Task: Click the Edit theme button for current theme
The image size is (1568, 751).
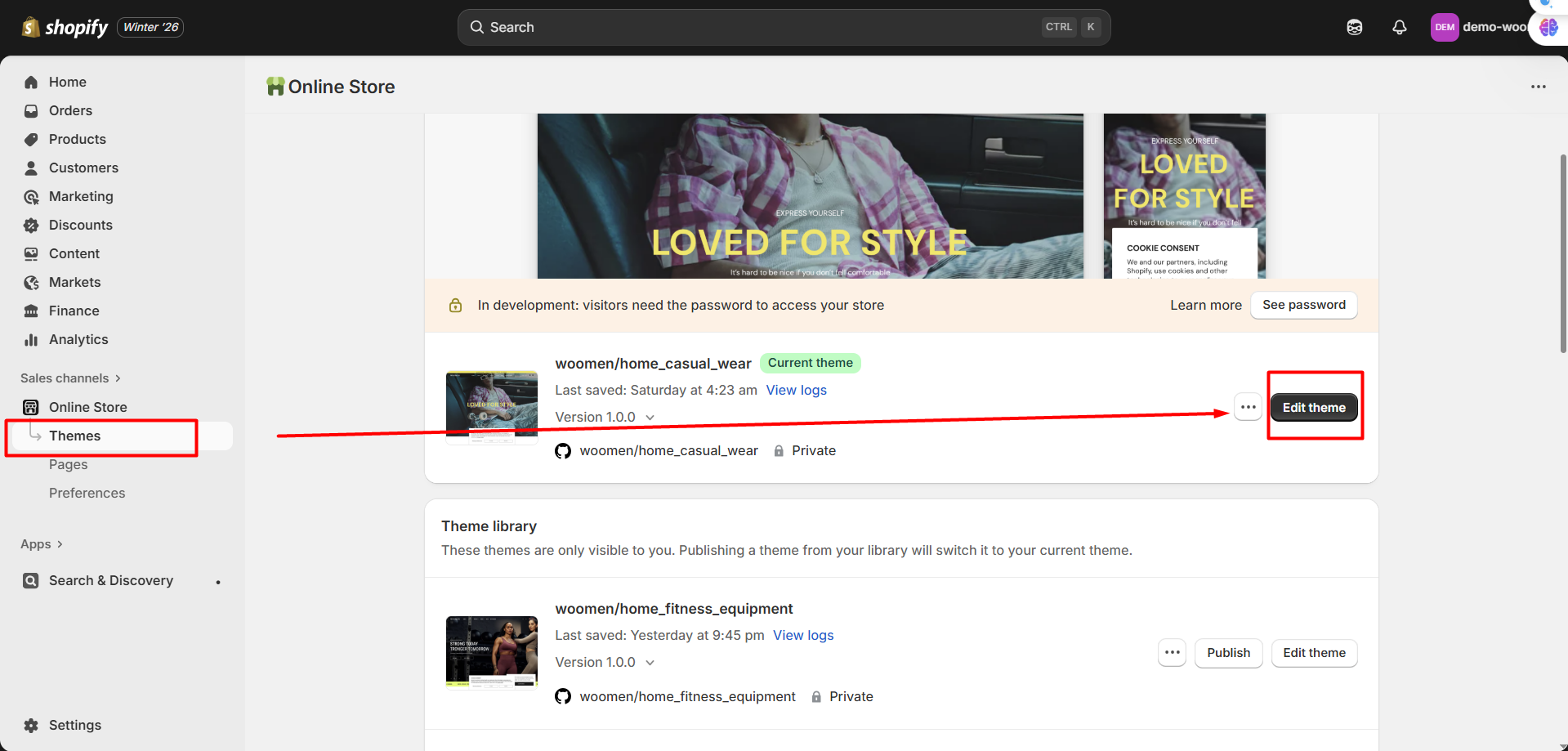Action: coord(1313,407)
